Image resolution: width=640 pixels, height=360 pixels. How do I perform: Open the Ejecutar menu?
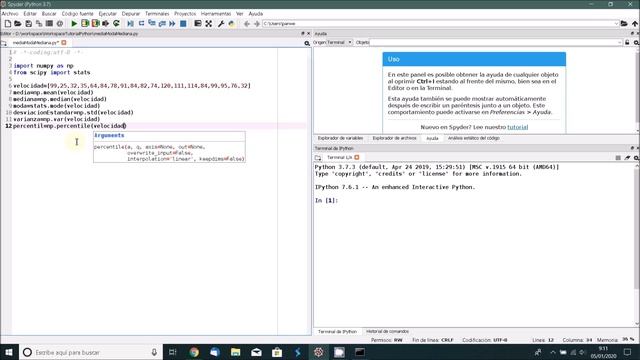point(107,13)
